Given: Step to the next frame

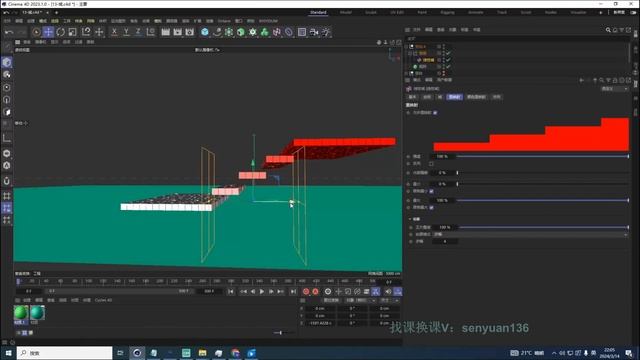Looking at the screenshot, I should point(271,291).
